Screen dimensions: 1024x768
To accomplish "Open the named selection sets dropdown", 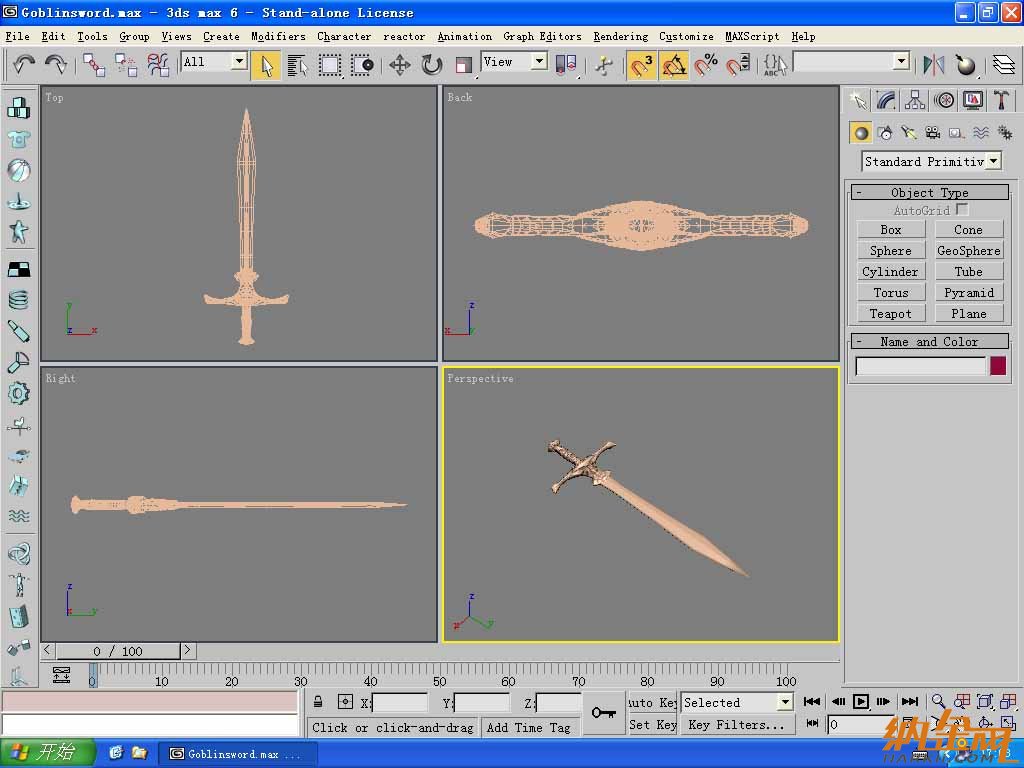I will pos(901,61).
